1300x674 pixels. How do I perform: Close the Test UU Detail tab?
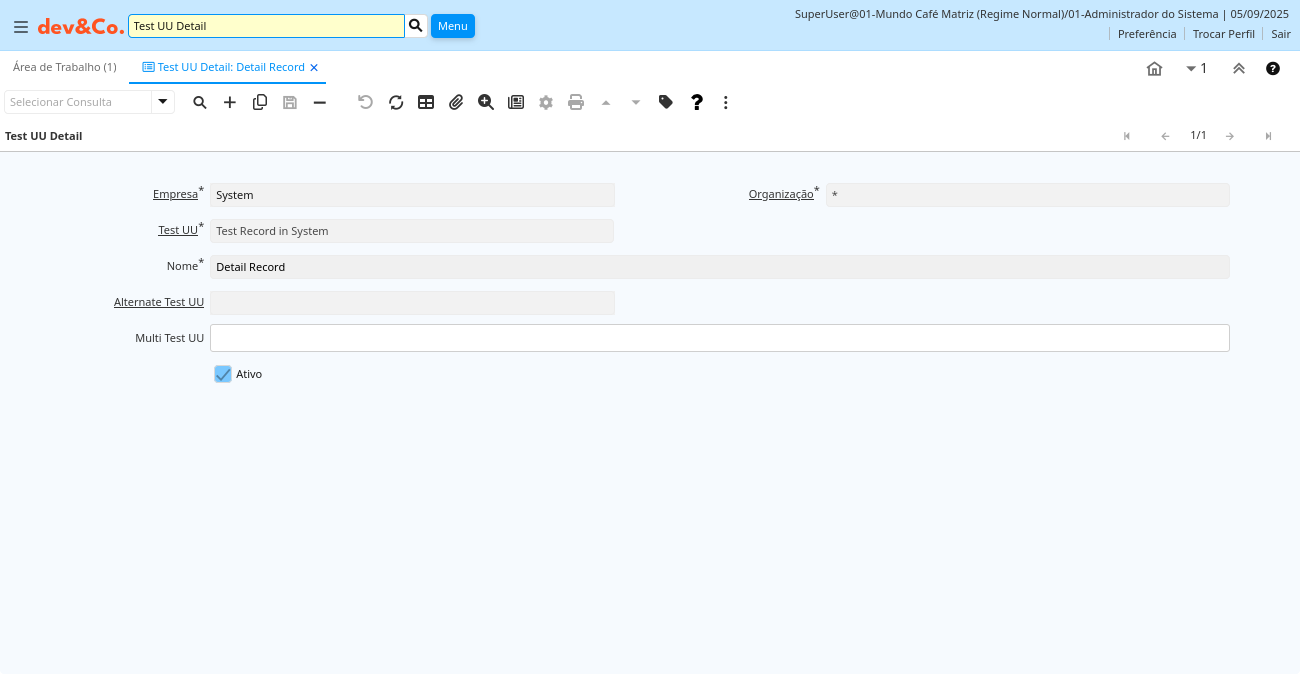(314, 68)
